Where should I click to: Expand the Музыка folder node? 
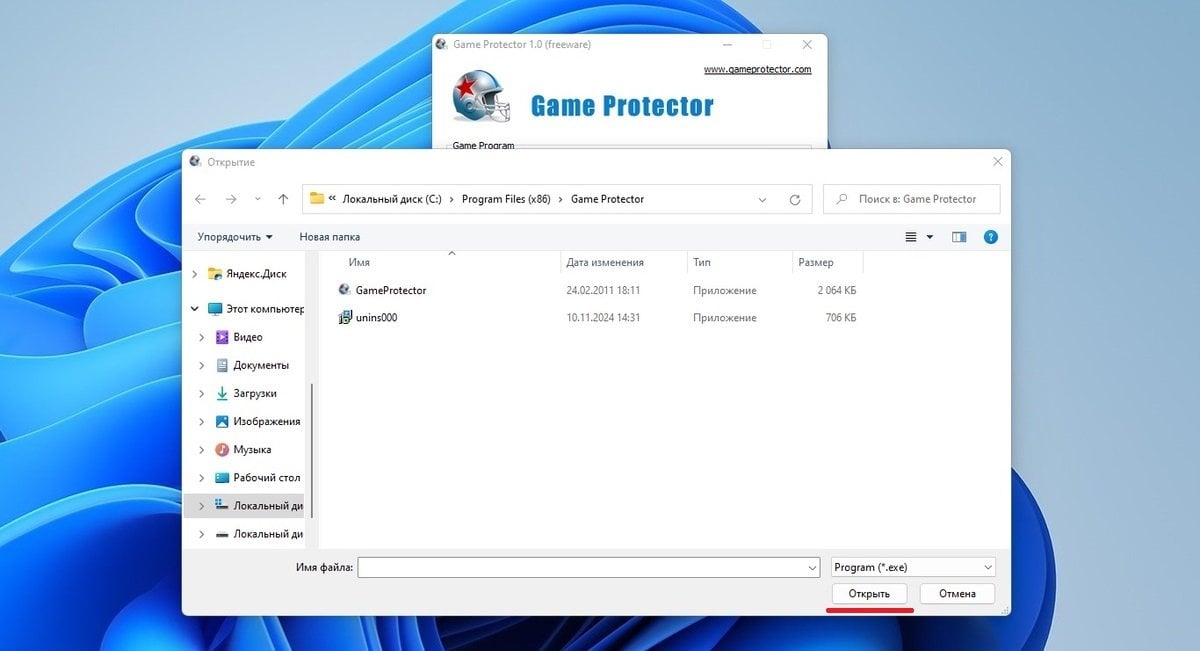tap(202, 449)
